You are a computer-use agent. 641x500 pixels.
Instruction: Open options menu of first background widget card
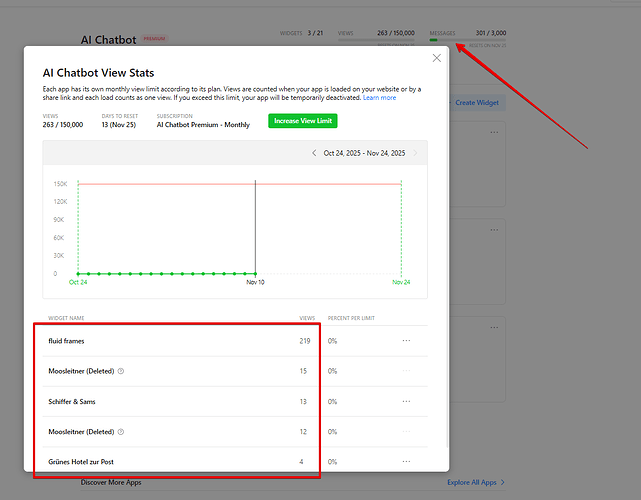point(494,132)
